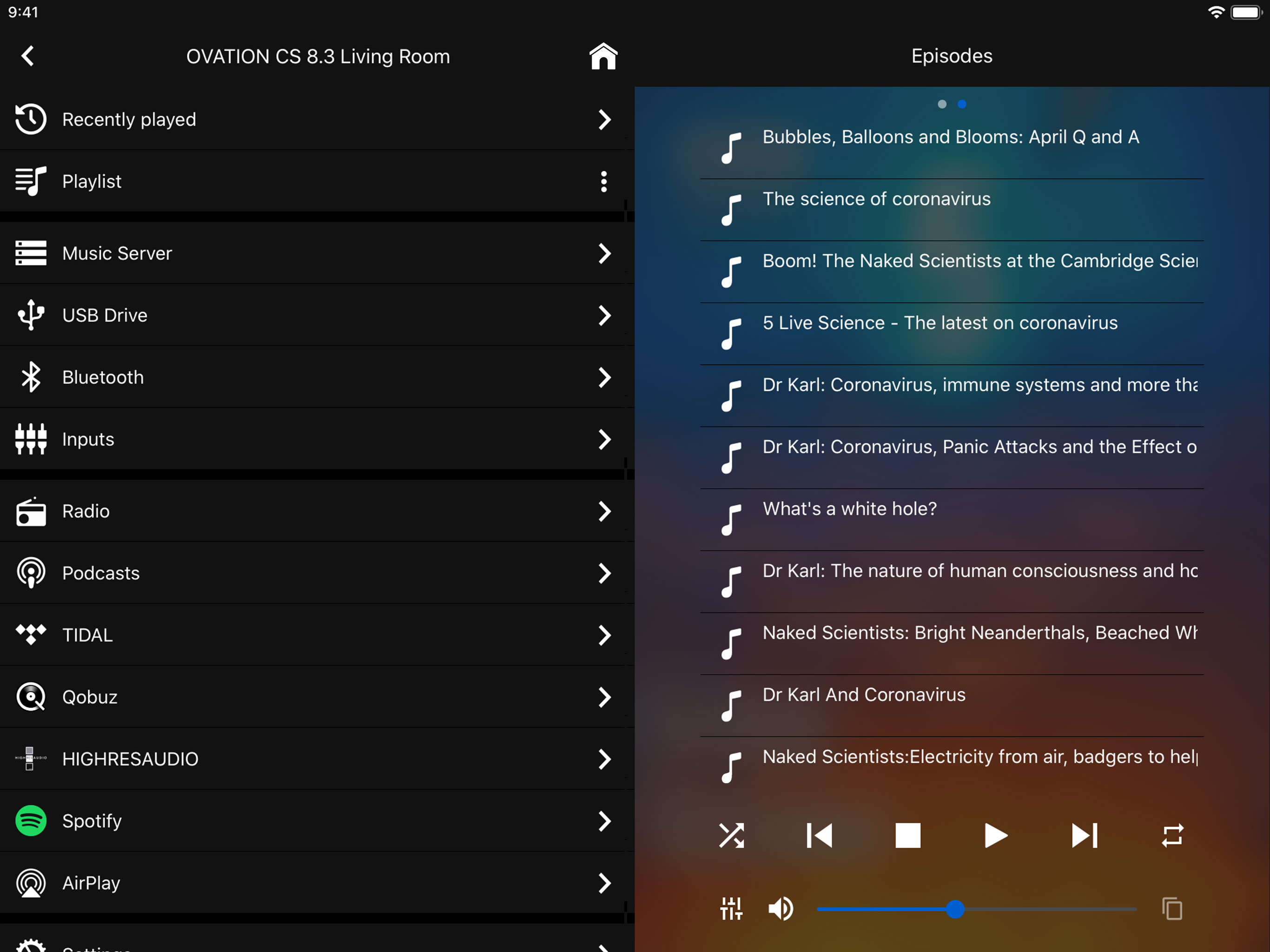
Task: Tap the home icon in header
Action: [x=603, y=56]
